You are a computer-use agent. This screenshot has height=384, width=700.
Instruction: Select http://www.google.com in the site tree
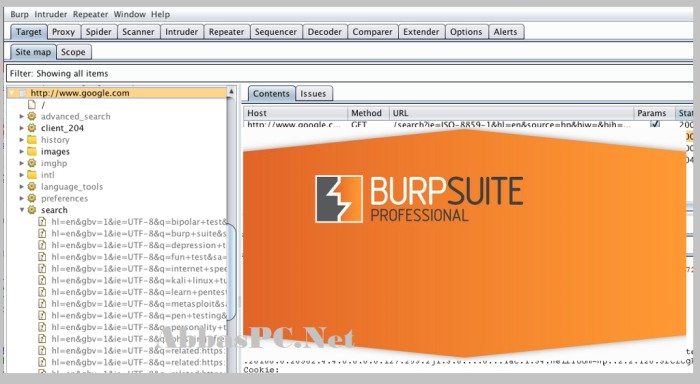click(x=80, y=93)
